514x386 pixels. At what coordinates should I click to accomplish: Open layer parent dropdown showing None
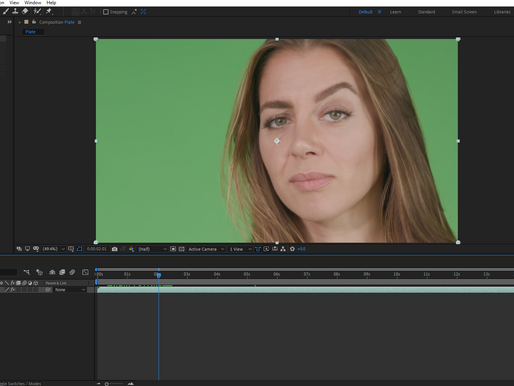[70, 290]
